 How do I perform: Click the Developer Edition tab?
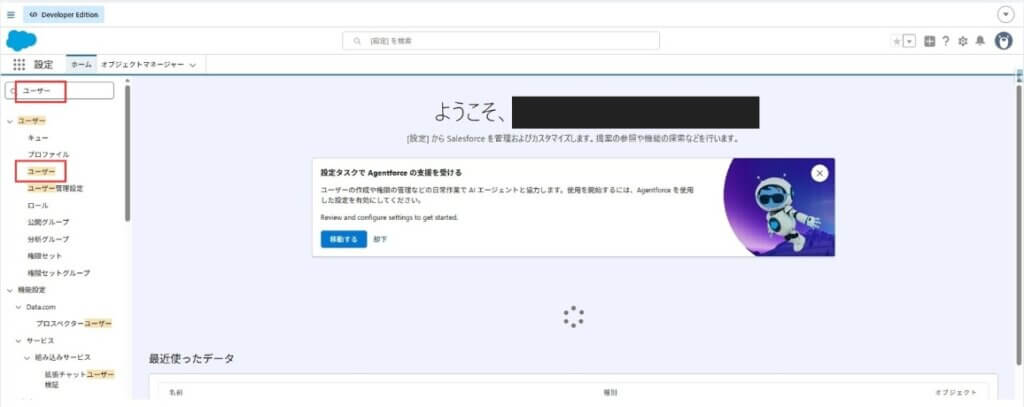click(x=63, y=14)
